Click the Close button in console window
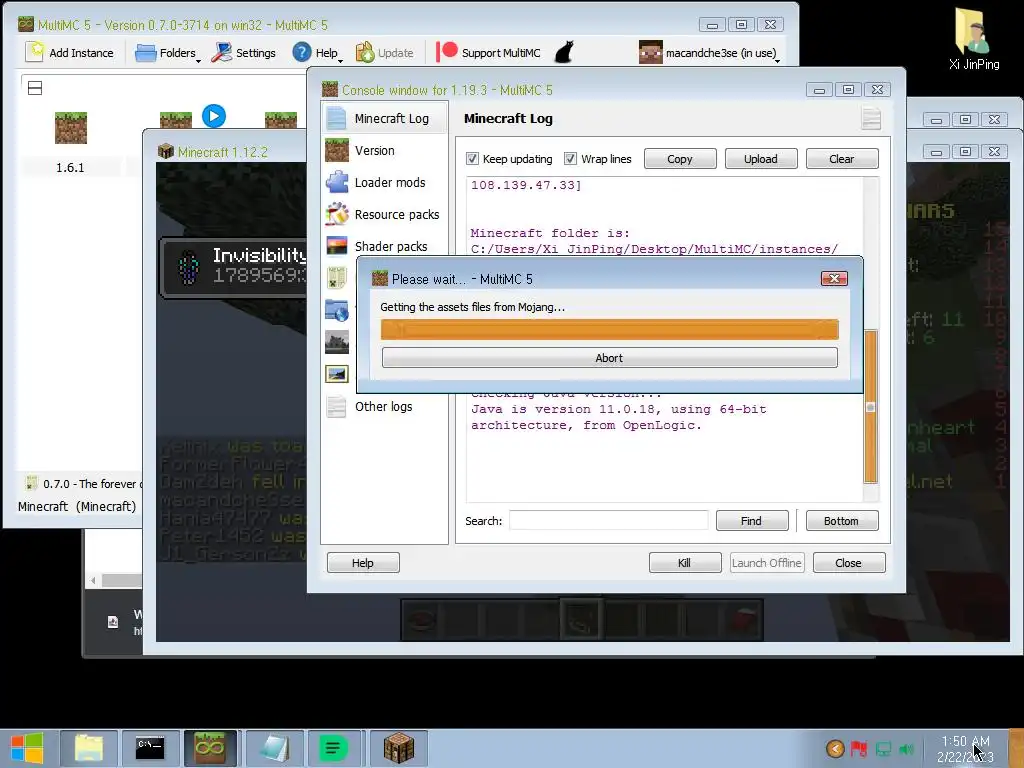Image resolution: width=1024 pixels, height=768 pixels. click(849, 562)
